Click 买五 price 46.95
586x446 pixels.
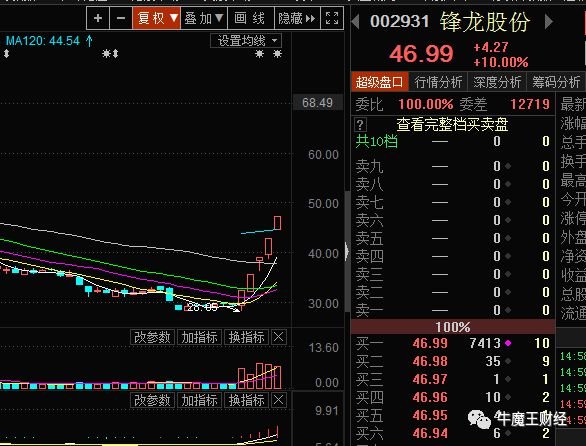[430, 415]
